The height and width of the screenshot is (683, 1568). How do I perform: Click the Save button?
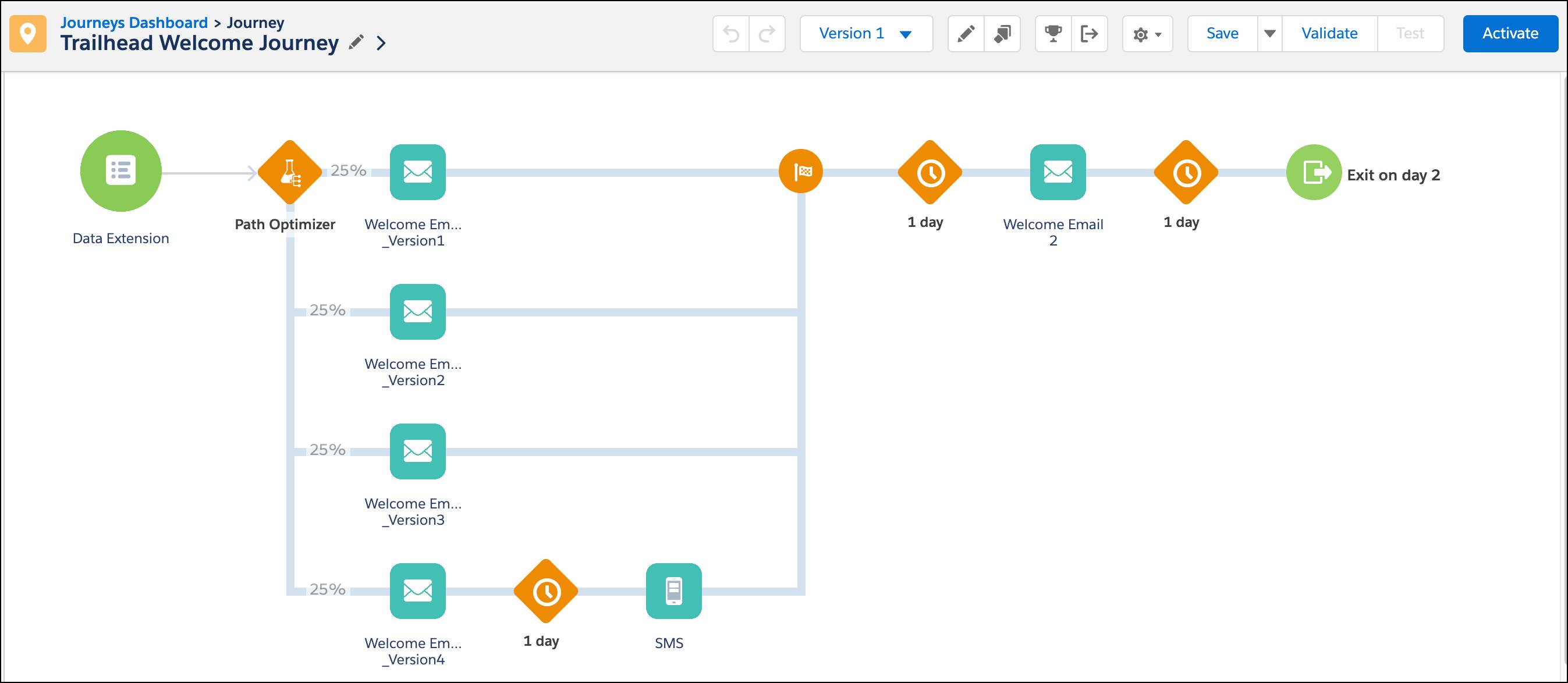[1222, 33]
